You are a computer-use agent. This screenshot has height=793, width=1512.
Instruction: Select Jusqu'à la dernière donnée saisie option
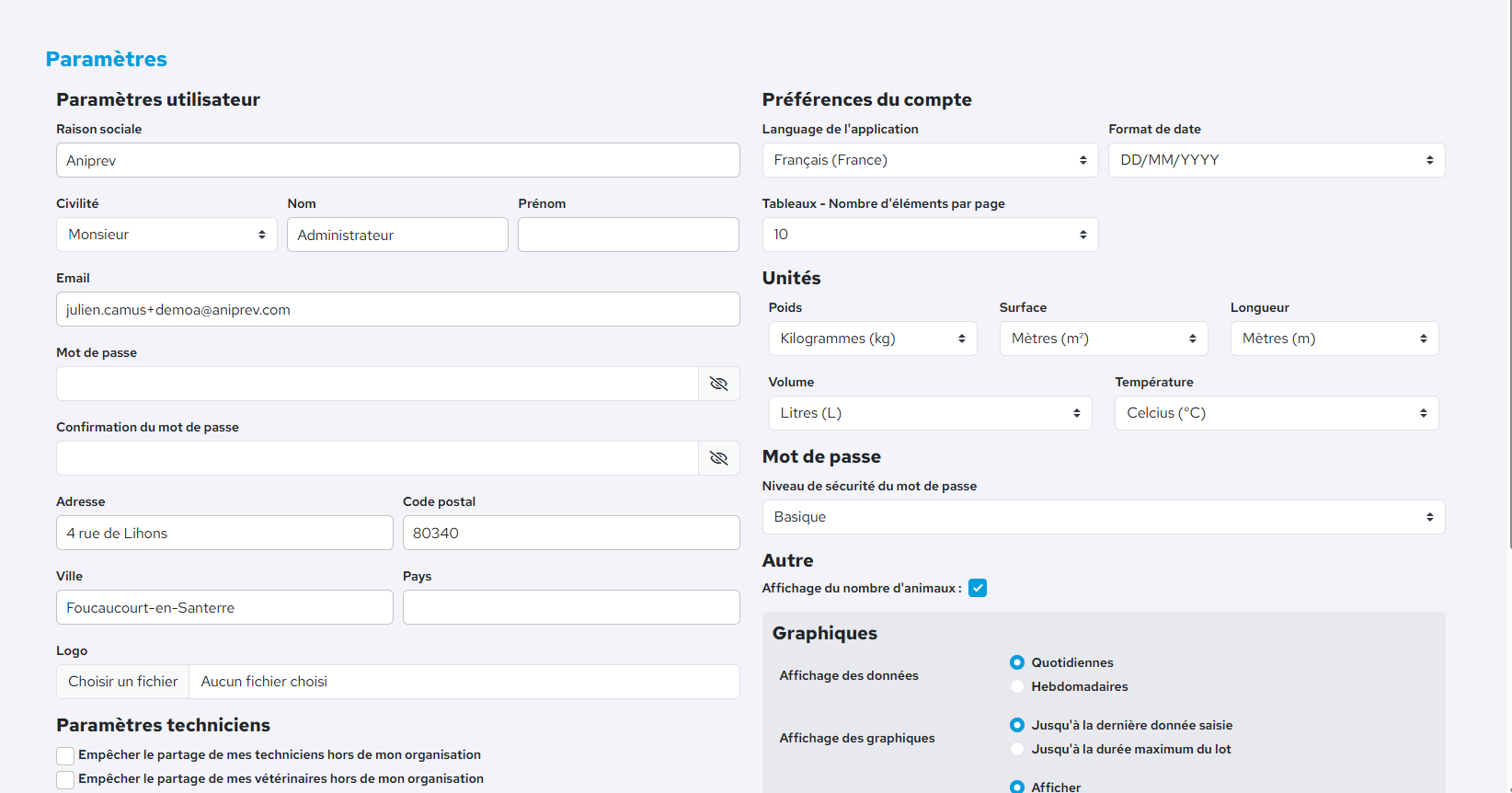1017,725
